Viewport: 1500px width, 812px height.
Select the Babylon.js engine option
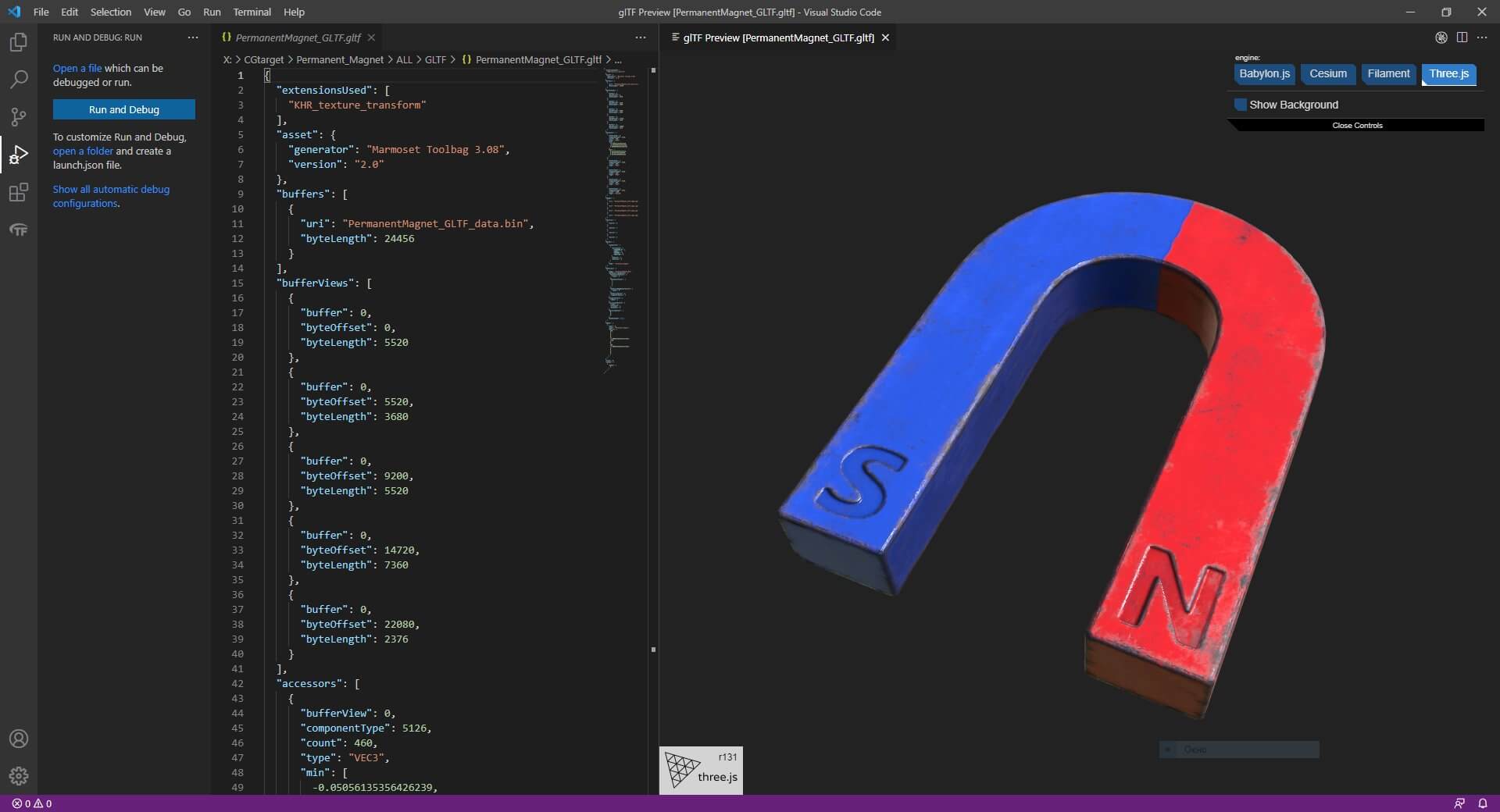(x=1264, y=74)
